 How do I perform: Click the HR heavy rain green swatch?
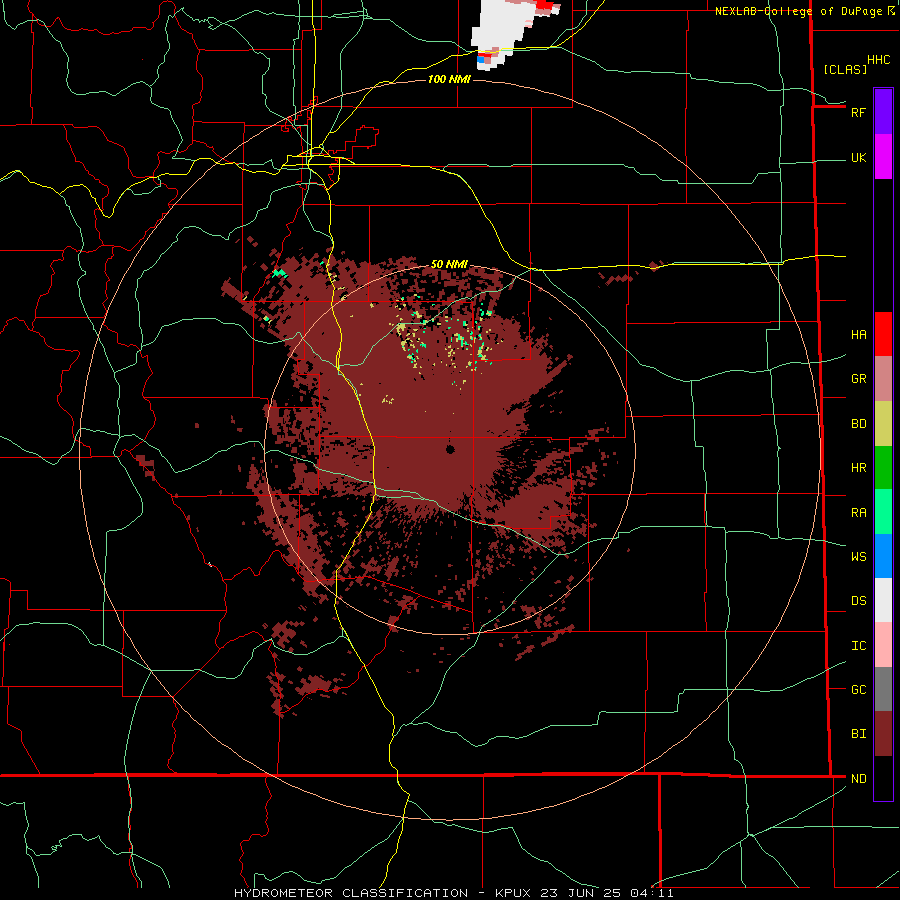[883, 468]
